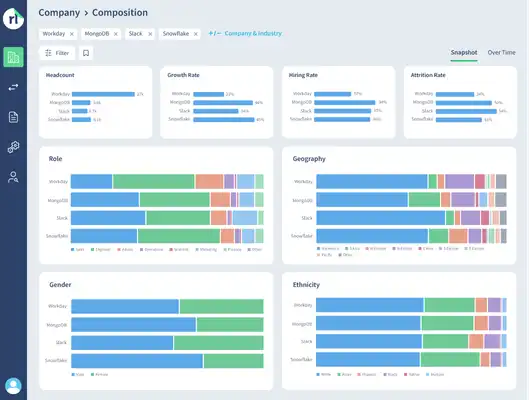Click MongoDB's bar in Growth Rate card

(x=223, y=103)
